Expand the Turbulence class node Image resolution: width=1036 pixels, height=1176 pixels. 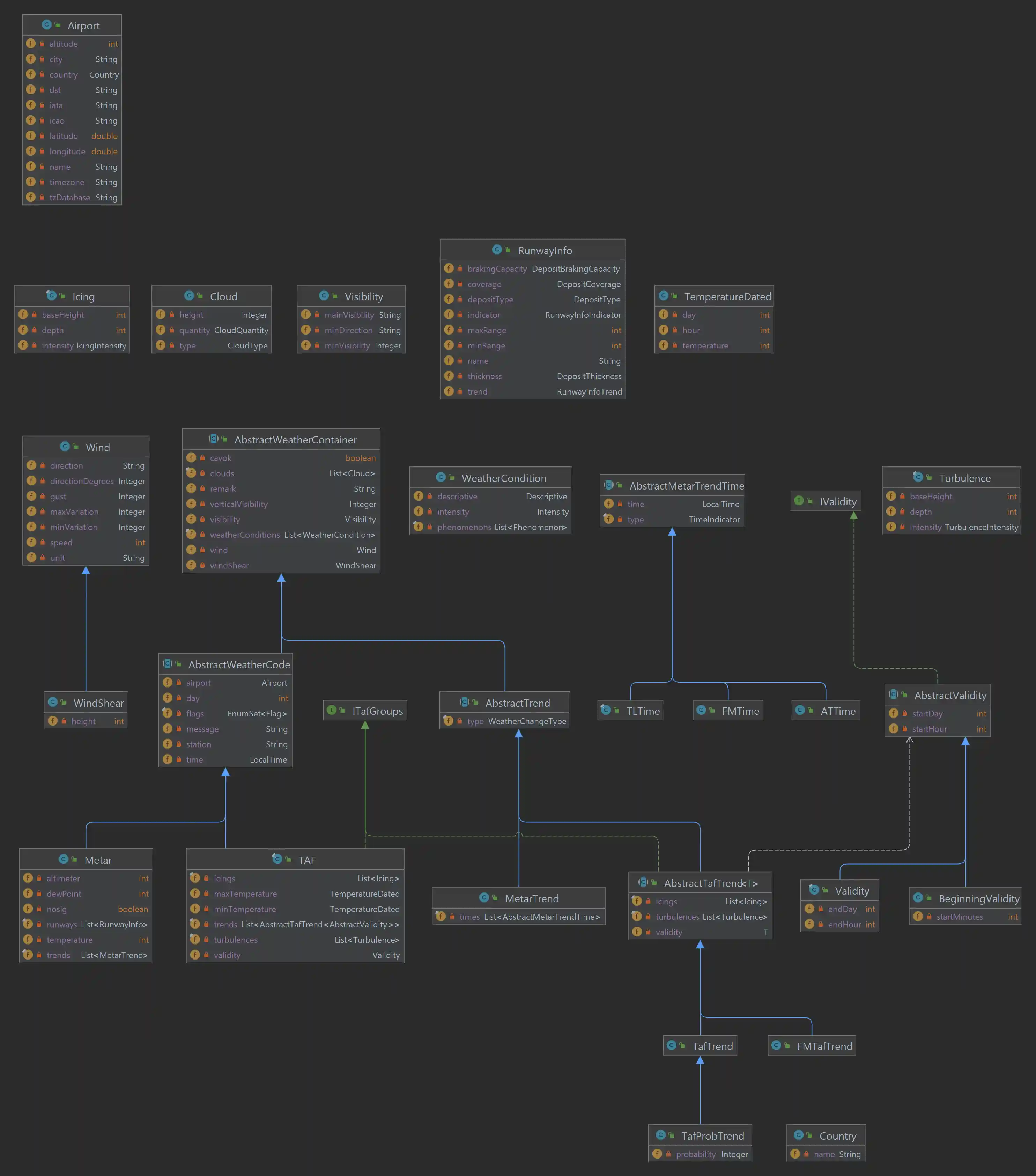918,478
